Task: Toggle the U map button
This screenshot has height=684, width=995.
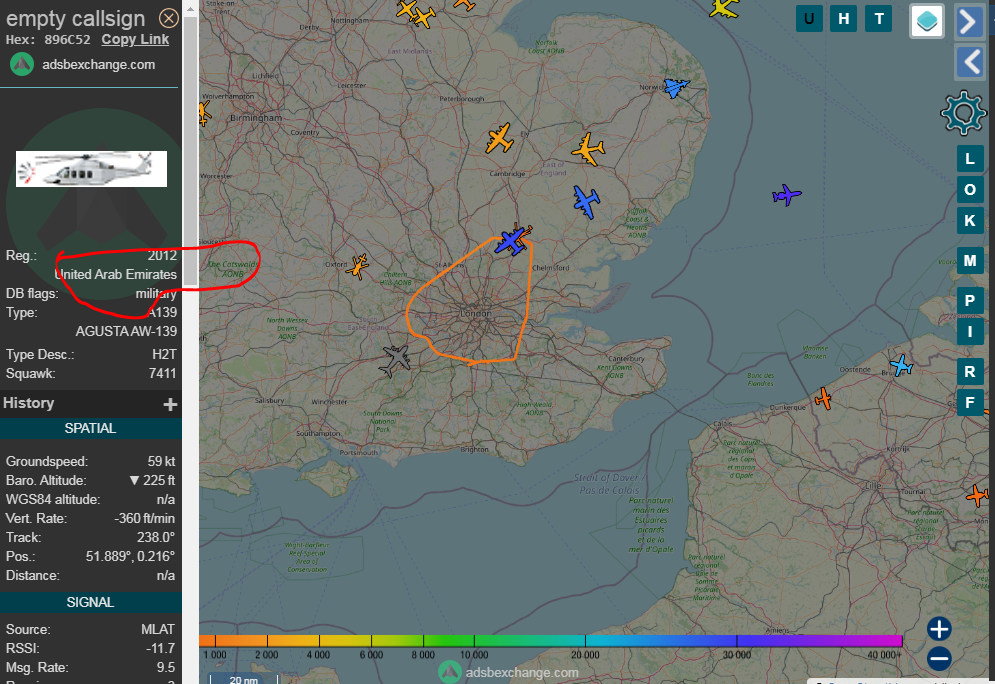Action: click(809, 18)
